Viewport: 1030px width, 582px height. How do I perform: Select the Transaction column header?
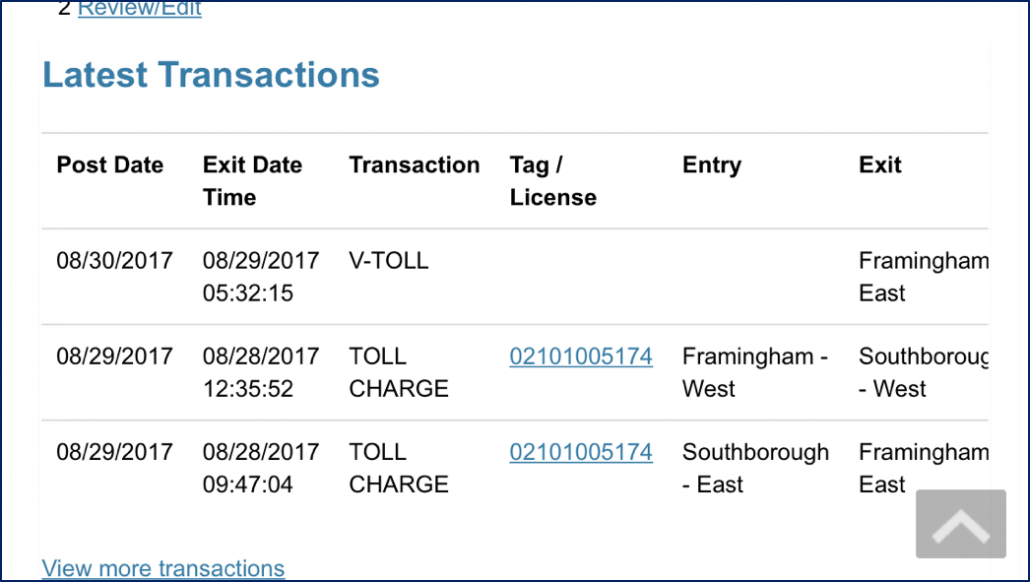(414, 166)
